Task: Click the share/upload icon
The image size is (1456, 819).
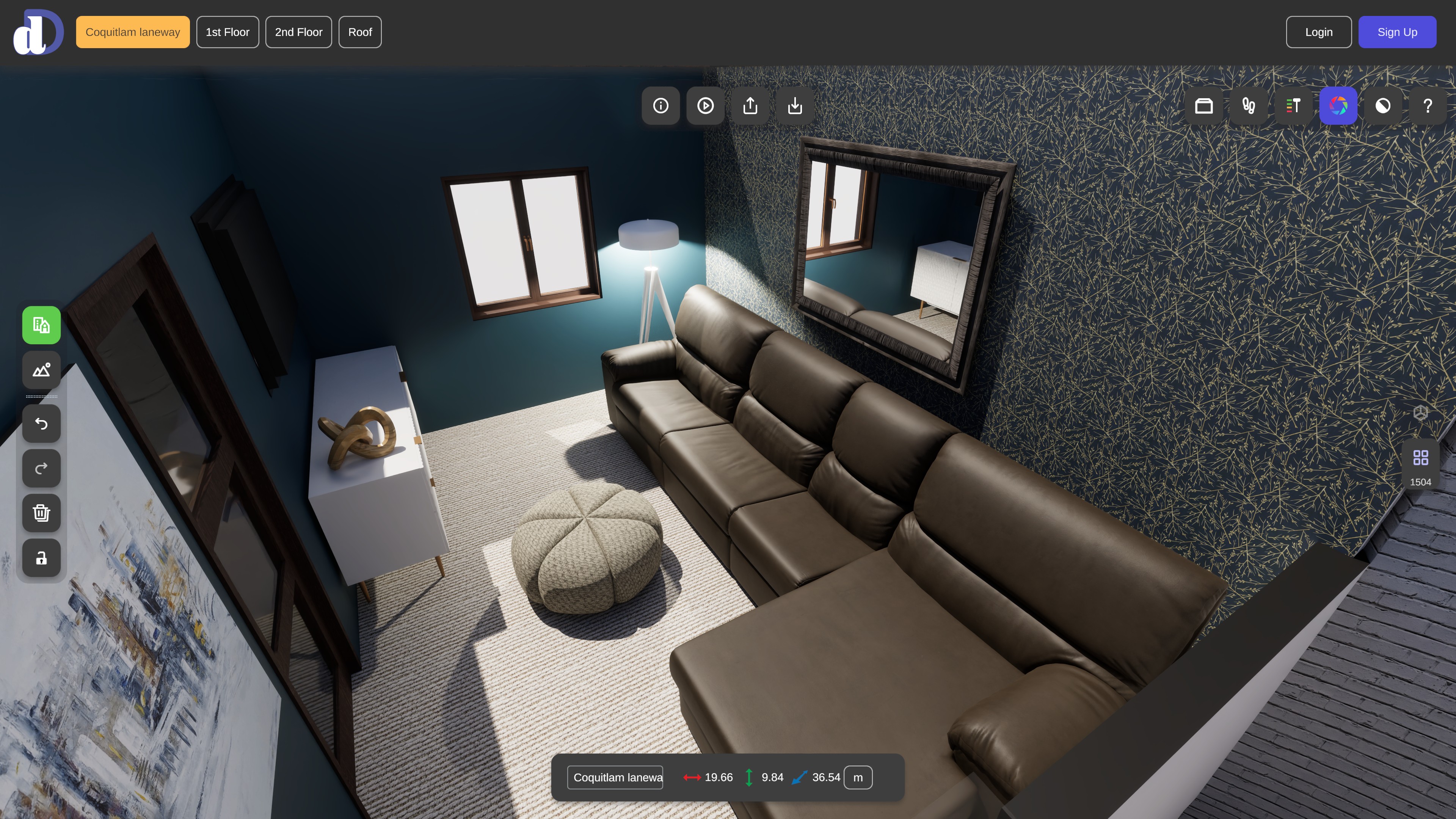Action: click(750, 106)
